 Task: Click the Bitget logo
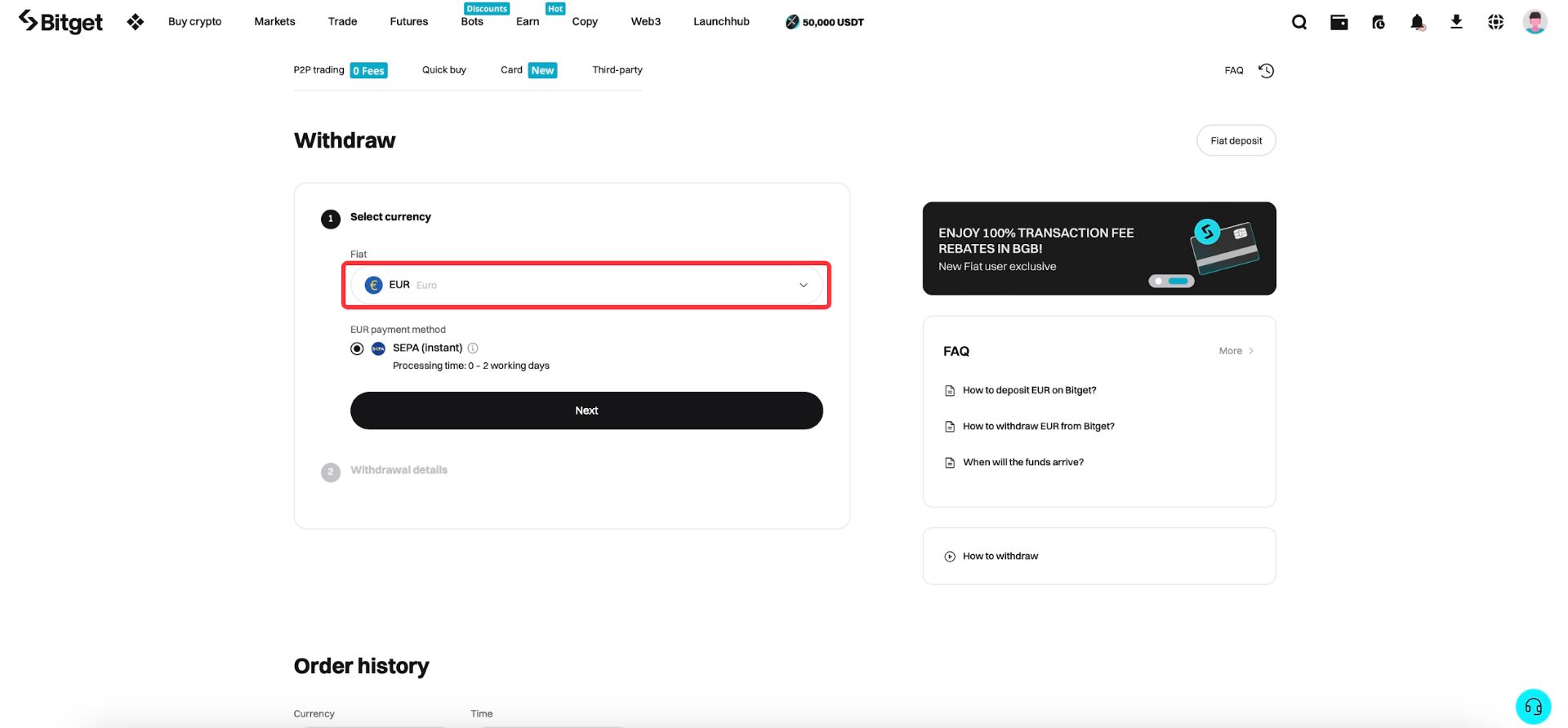(60, 22)
